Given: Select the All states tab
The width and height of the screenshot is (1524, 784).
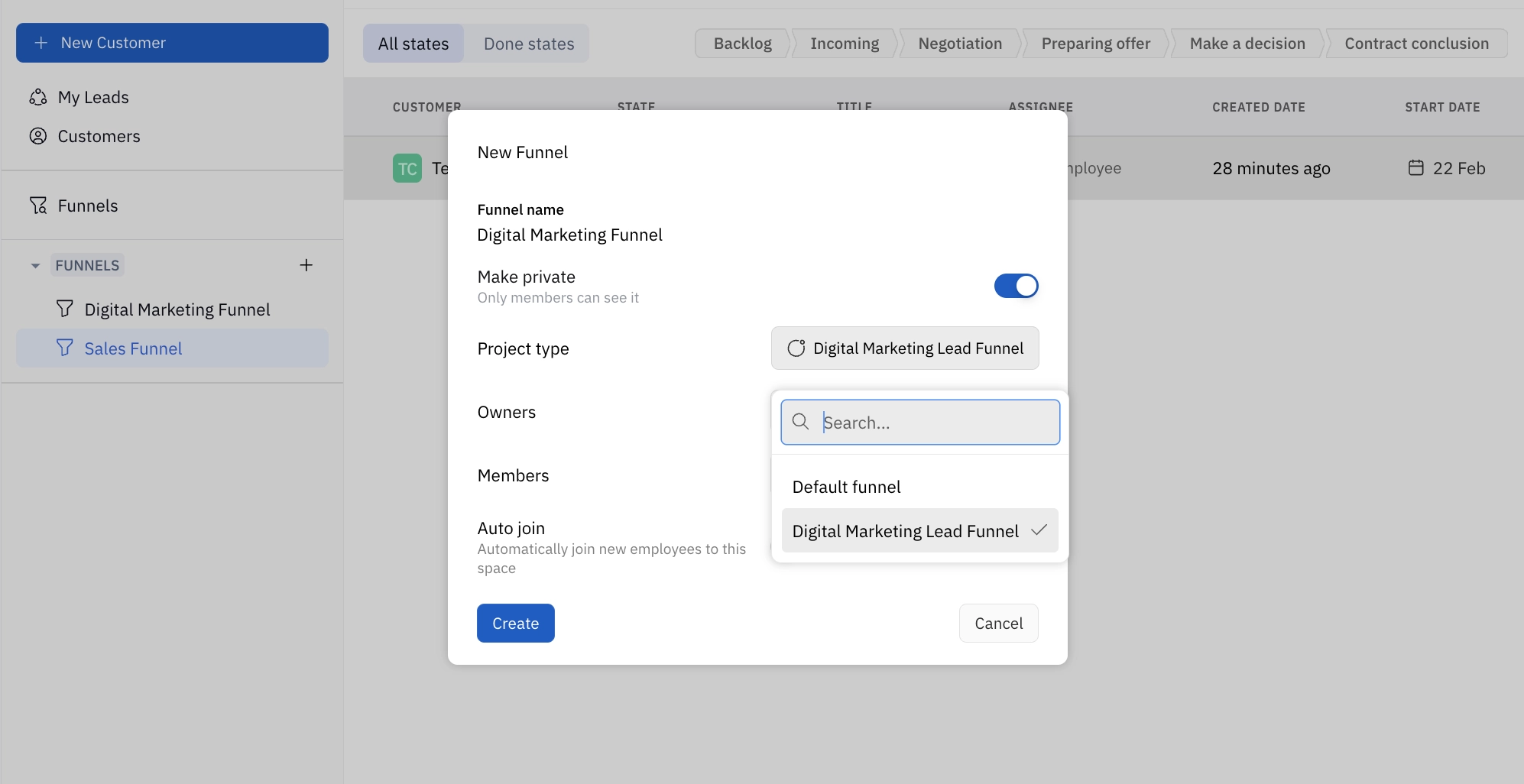Looking at the screenshot, I should click(413, 43).
